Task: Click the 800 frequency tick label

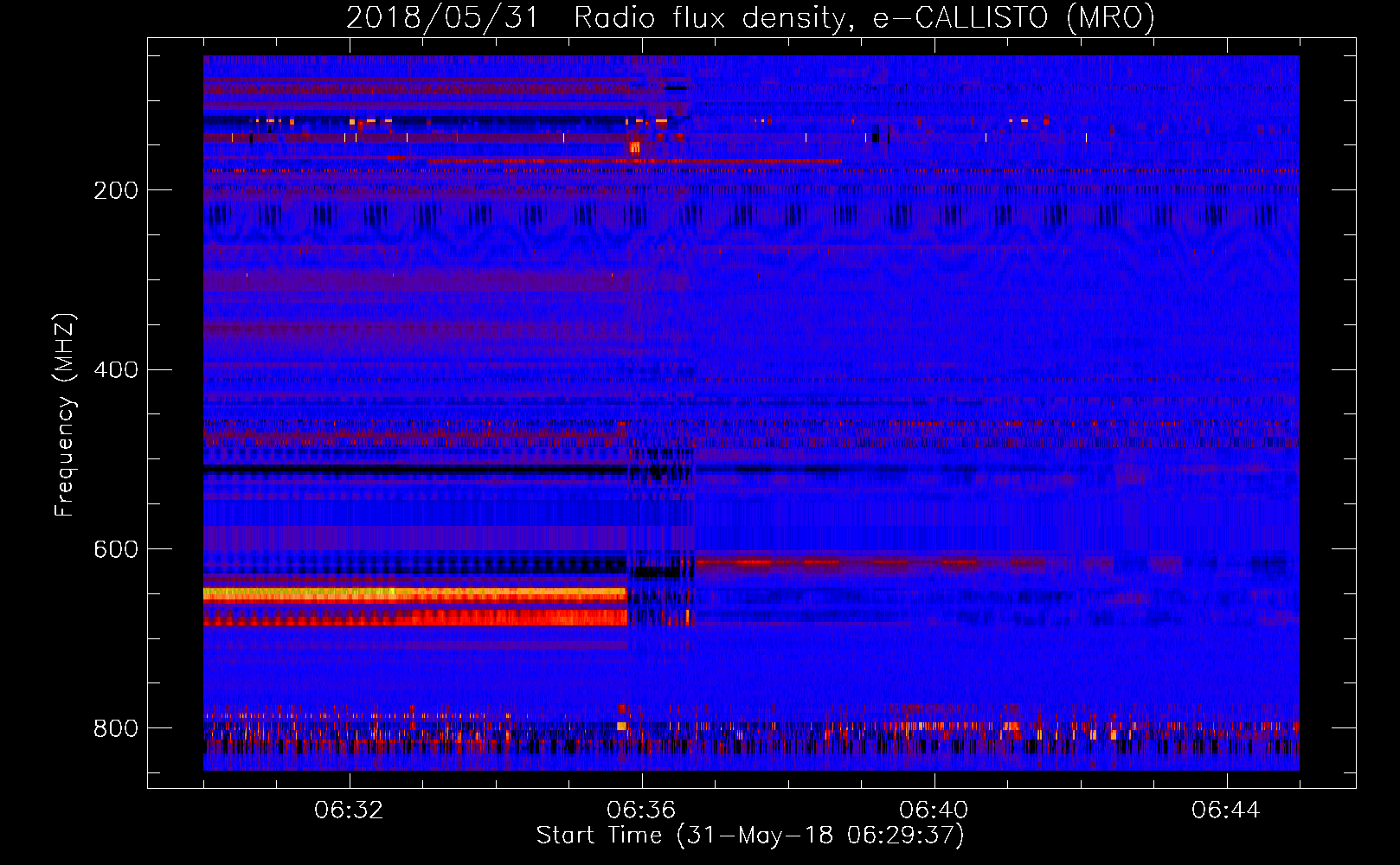Action: click(116, 728)
